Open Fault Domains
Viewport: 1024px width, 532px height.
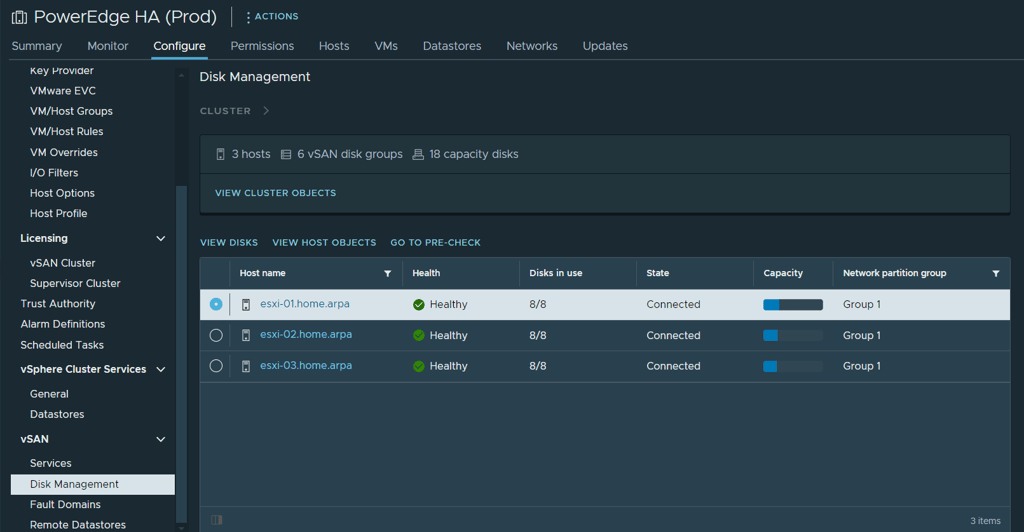pyautogui.click(x=65, y=505)
